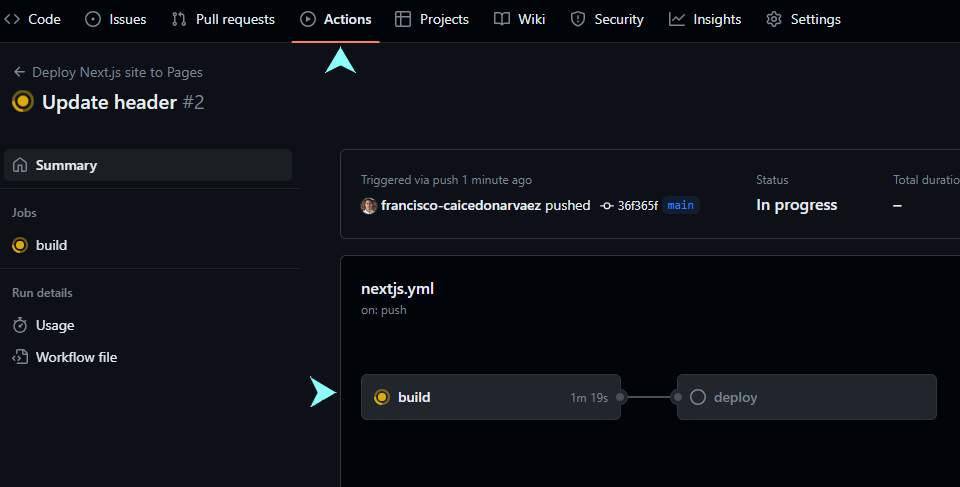Click the Wiki book icon
960x487 pixels.
click(x=502, y=20)
